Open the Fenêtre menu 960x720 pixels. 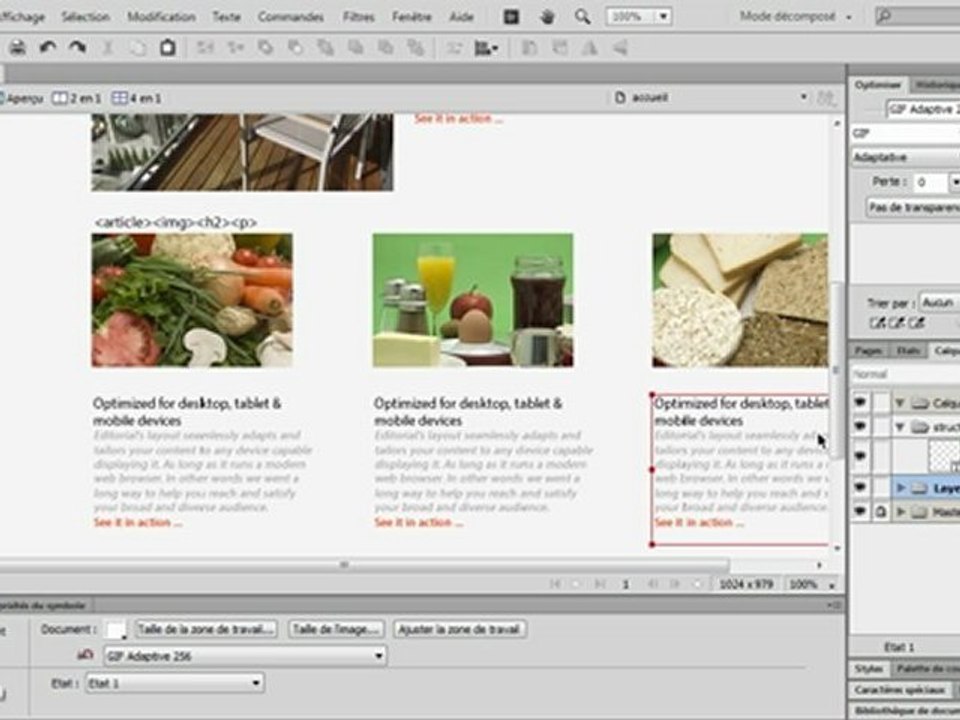click(411, 17)
